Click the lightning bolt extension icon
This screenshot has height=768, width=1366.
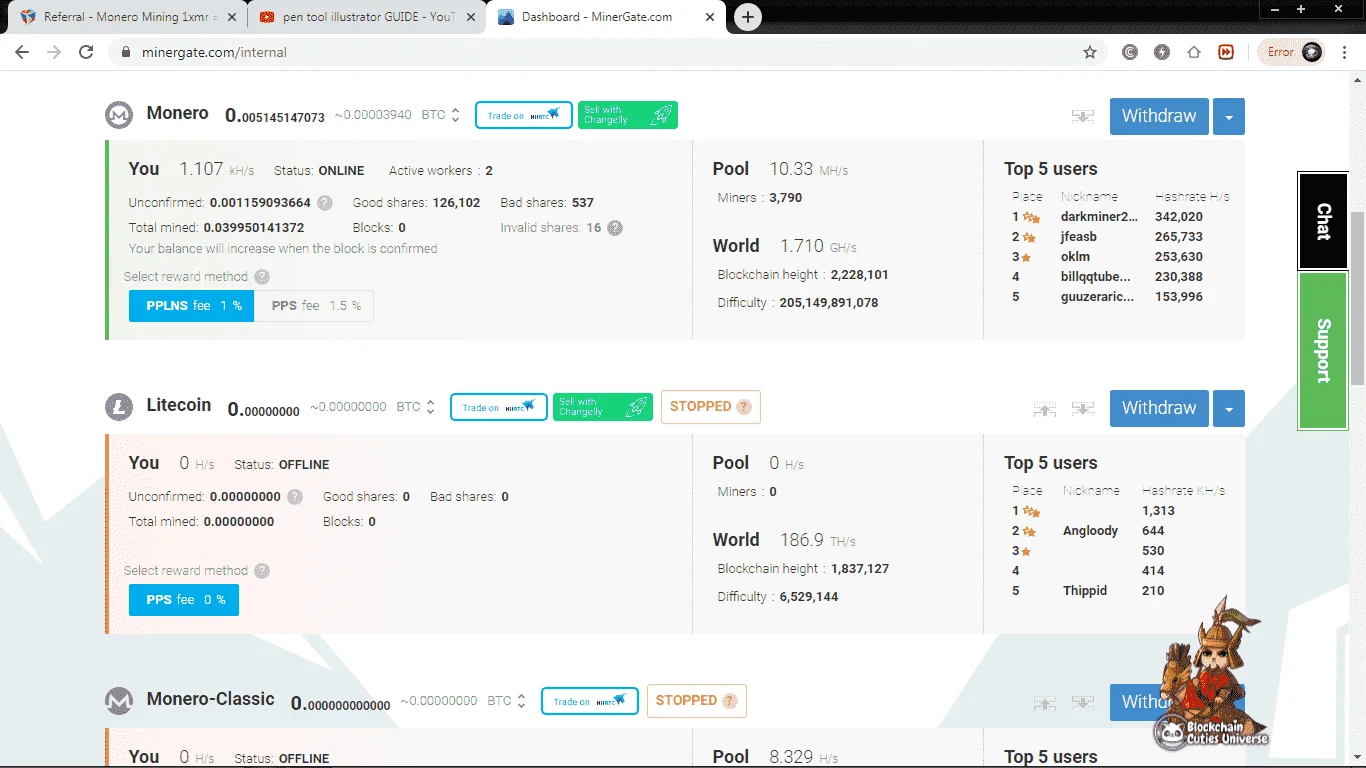coord(1162,52)
